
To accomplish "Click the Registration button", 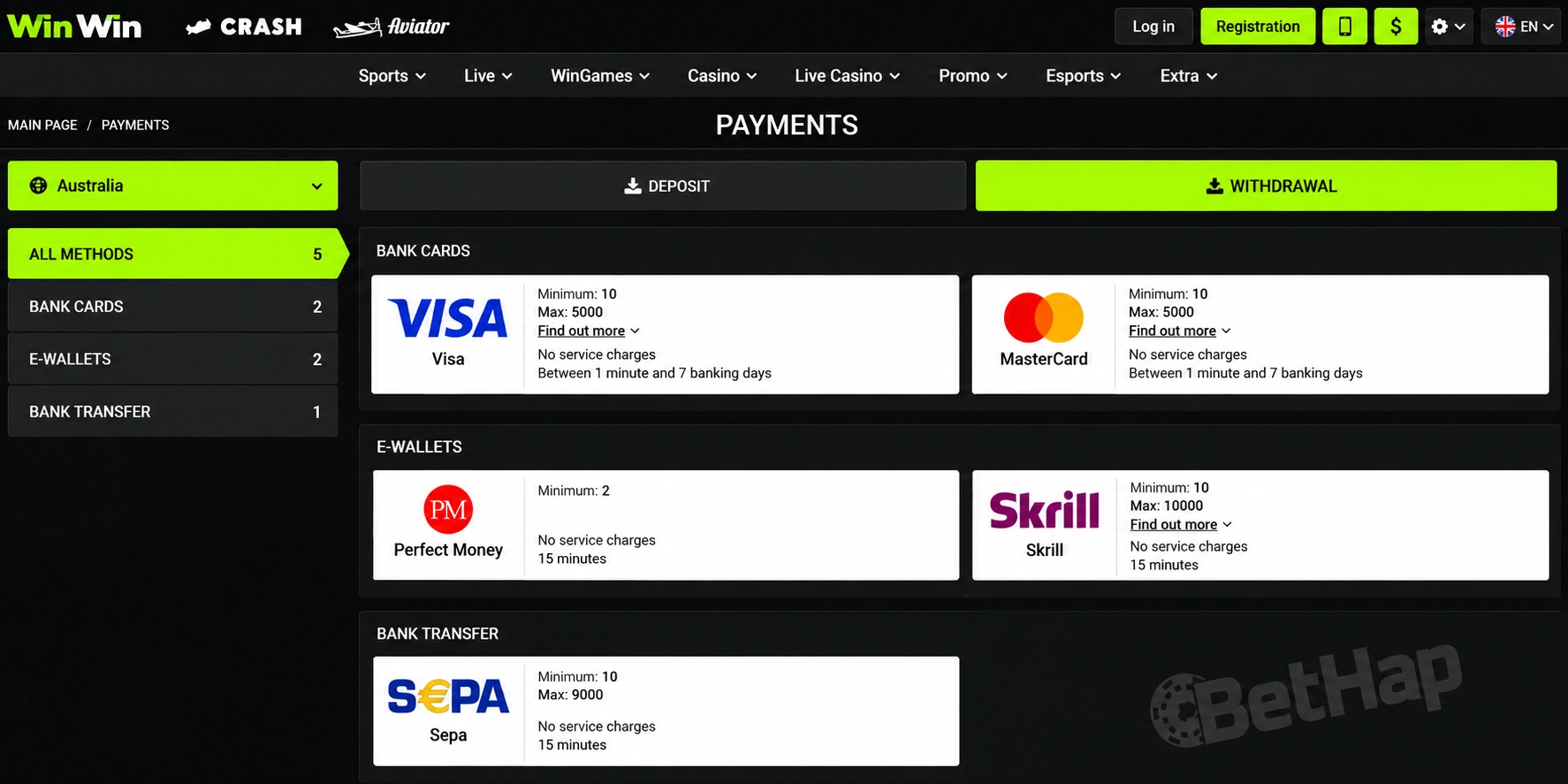I will (1258, 27).
